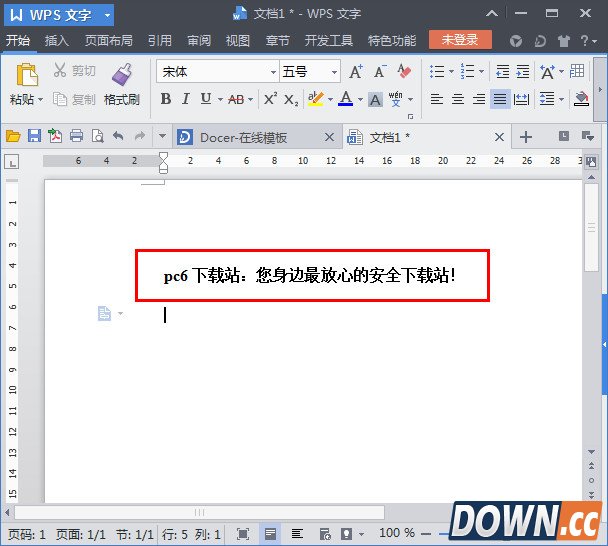The image size is (608, 546).
Task: Click the paragraph layout icon beside cursor
Action: 104,313
